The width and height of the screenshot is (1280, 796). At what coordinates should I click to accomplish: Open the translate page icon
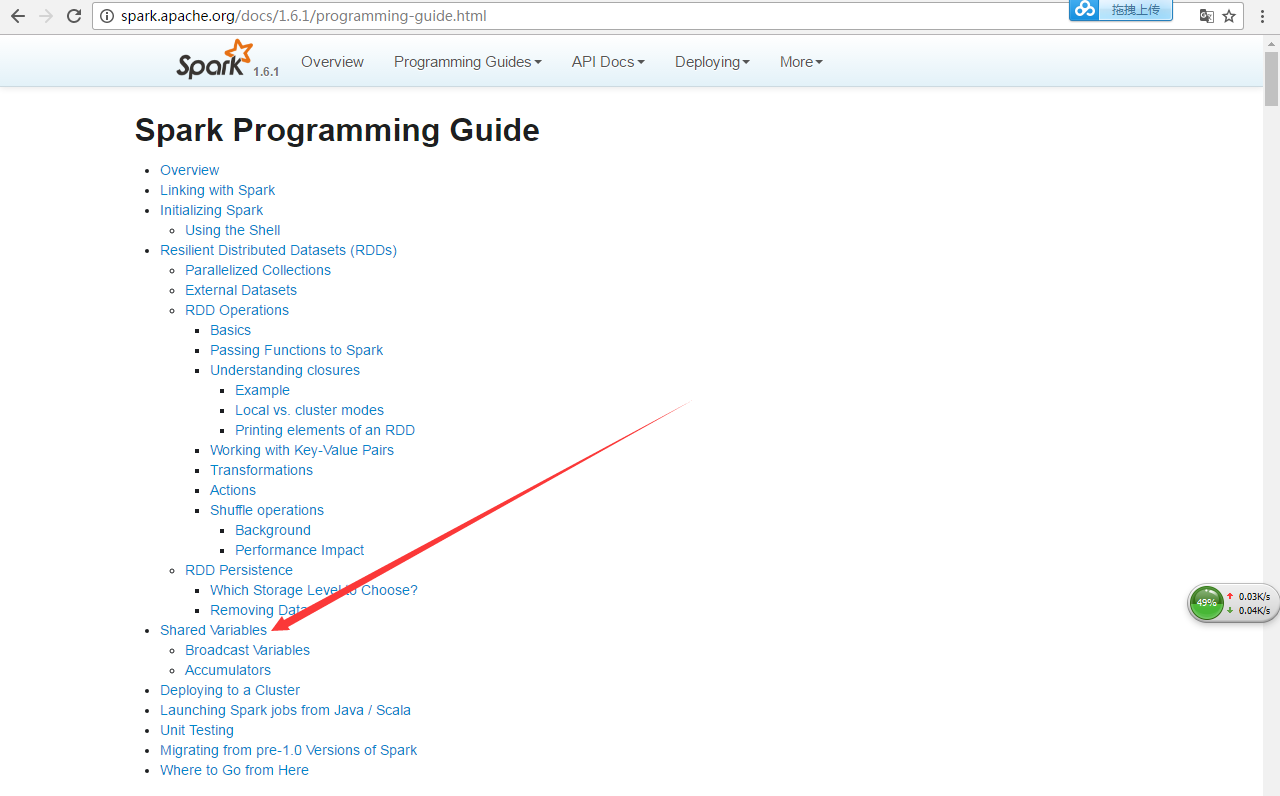(1207, 16)
